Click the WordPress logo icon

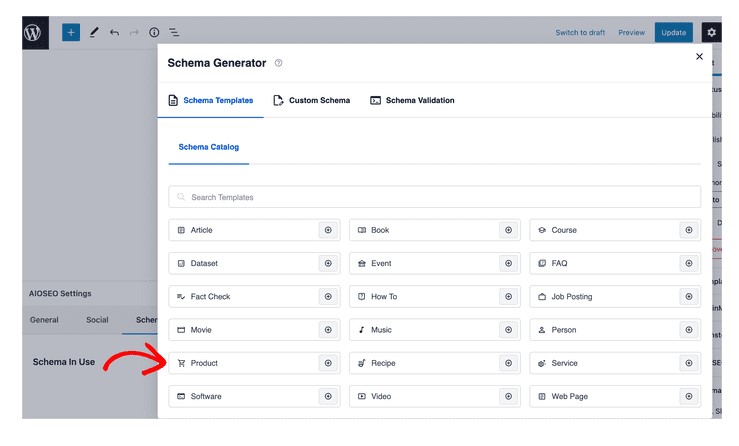pyautogui.click(x=35, y=33)
